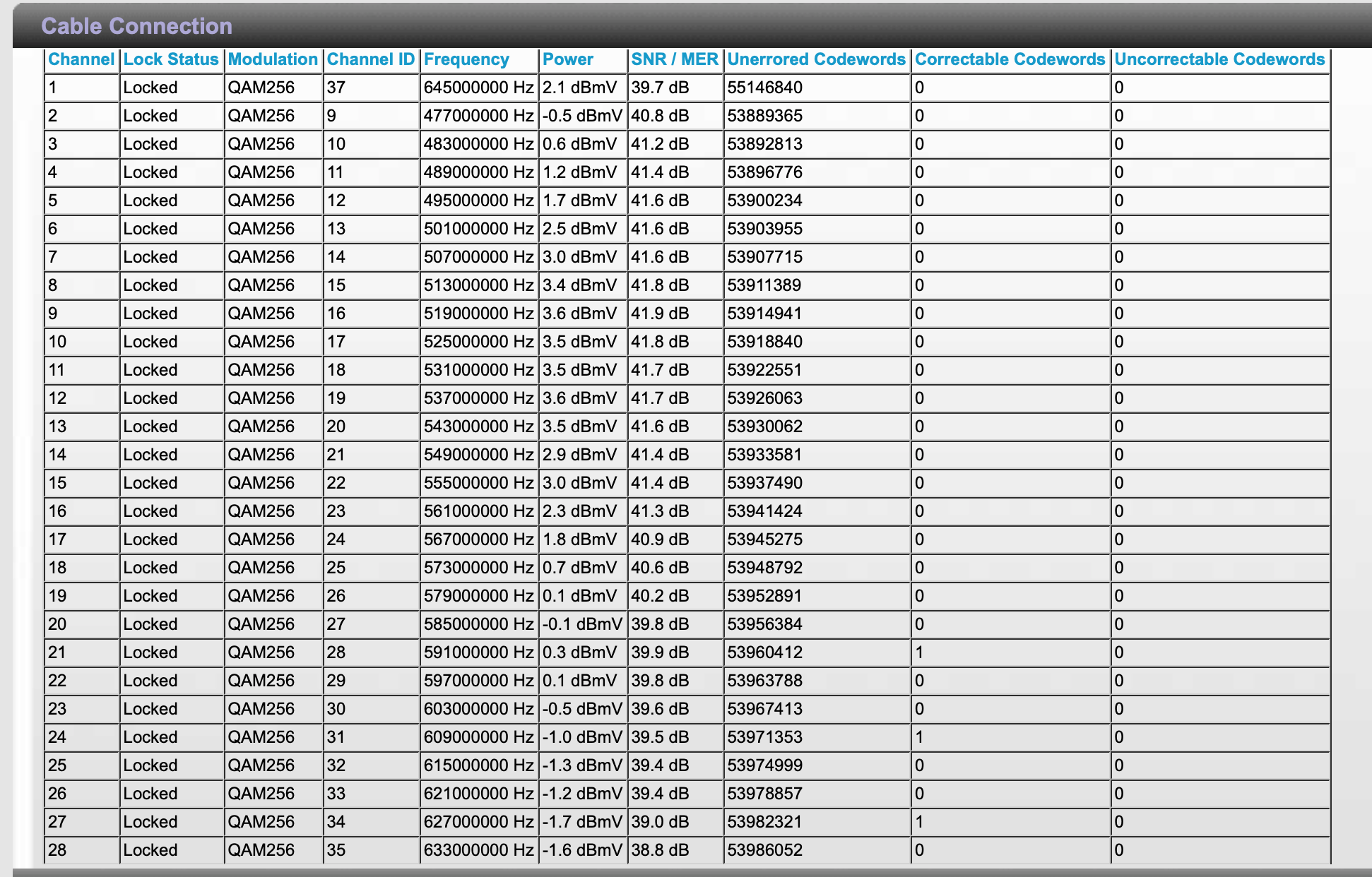Click the Channel column header

[81, 59]
